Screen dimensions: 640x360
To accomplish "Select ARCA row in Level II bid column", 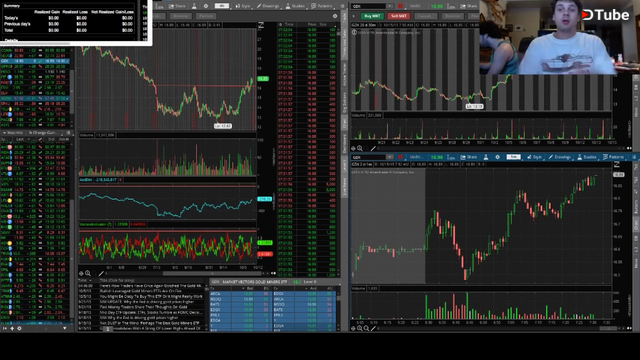I will tap(240, 293).
